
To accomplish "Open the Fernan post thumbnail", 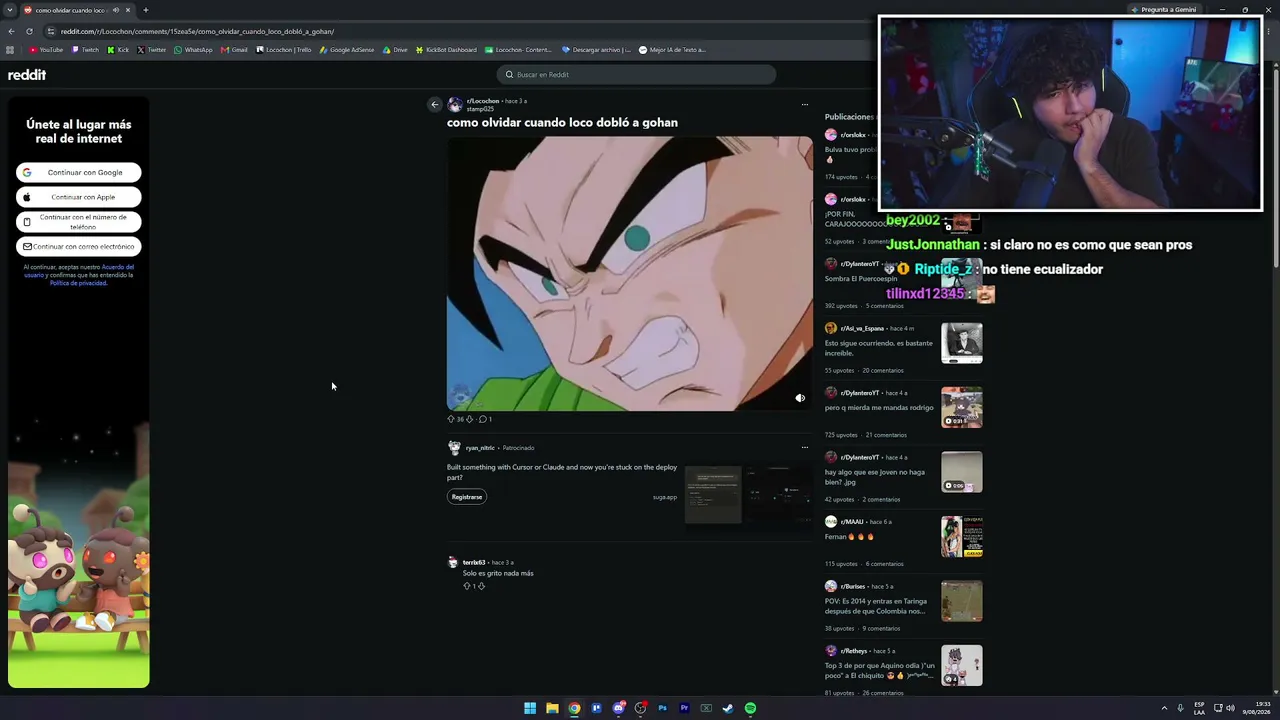I will 962,537.
